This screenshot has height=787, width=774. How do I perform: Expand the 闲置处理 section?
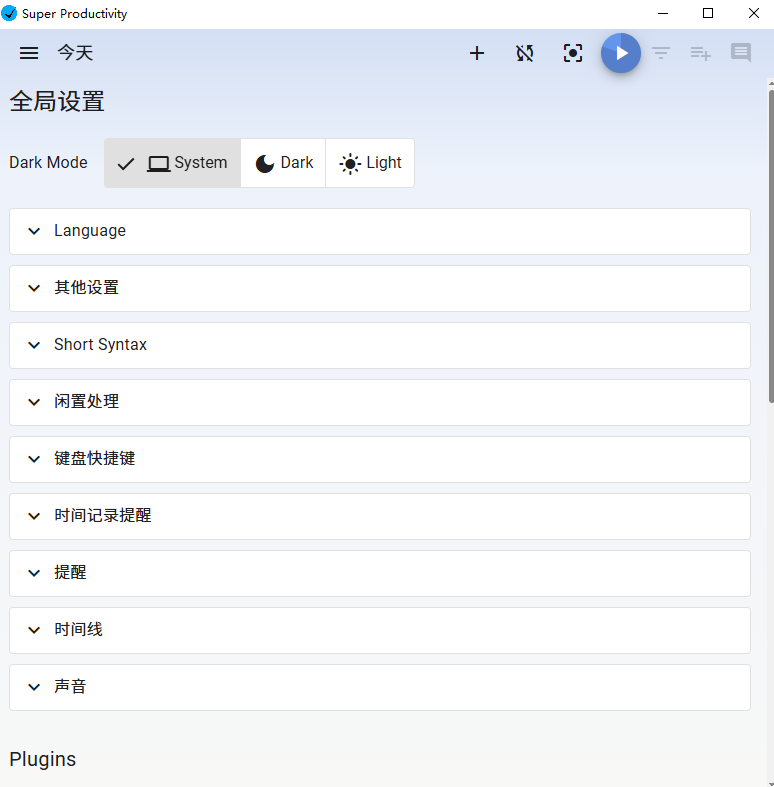[x=380, y=403]
